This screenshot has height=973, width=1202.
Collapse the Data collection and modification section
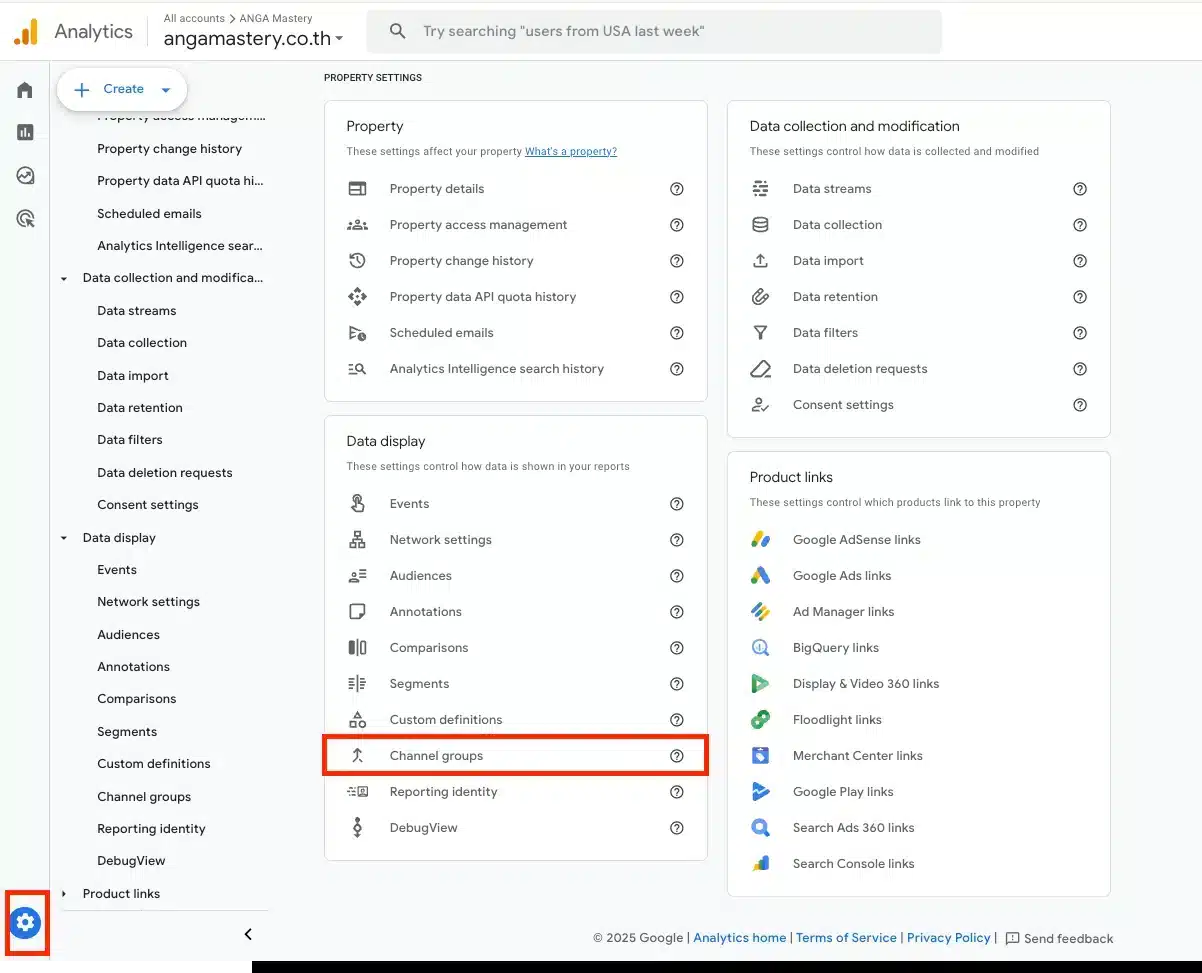coord(64,279)
